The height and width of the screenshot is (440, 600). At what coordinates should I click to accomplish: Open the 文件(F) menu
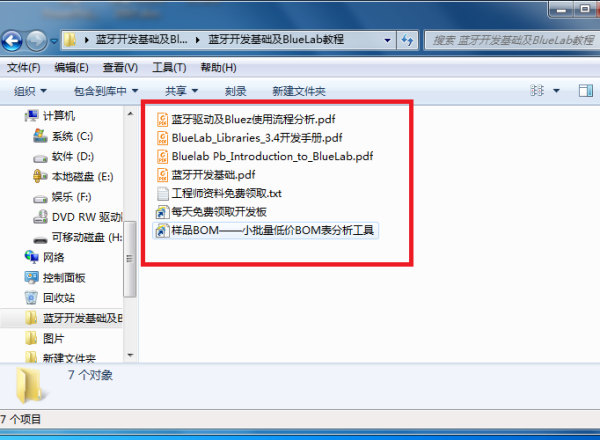(x=24, y=68)
